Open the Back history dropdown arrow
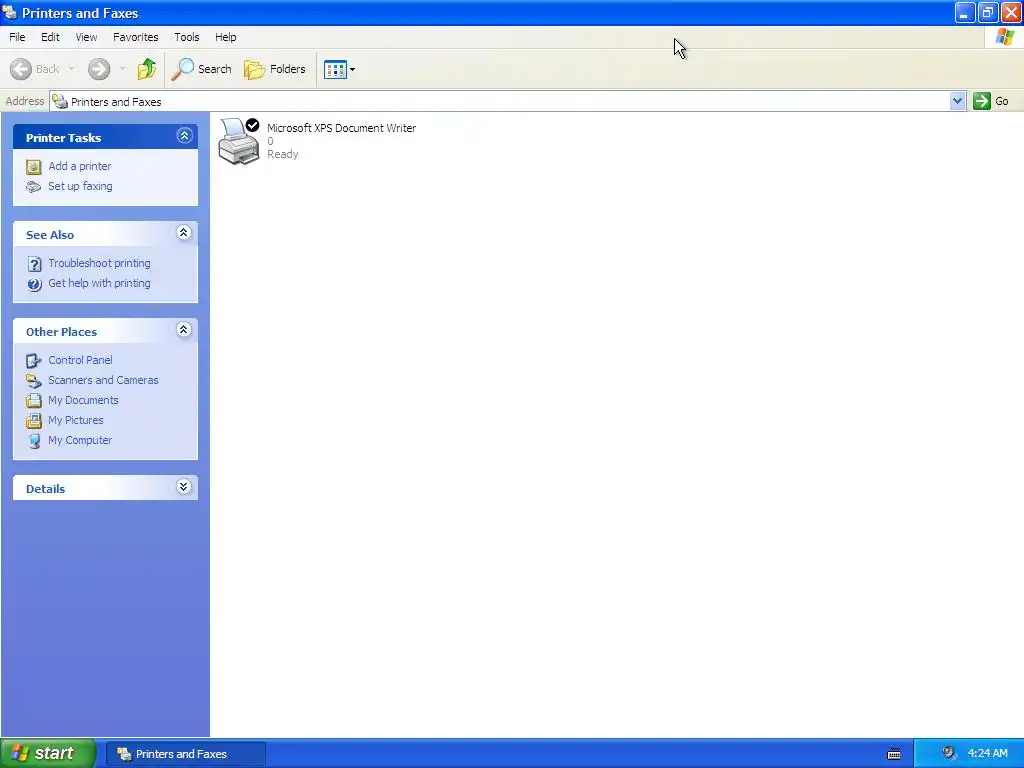This screenshot has width=1024, height=768. tap(71, 69)
